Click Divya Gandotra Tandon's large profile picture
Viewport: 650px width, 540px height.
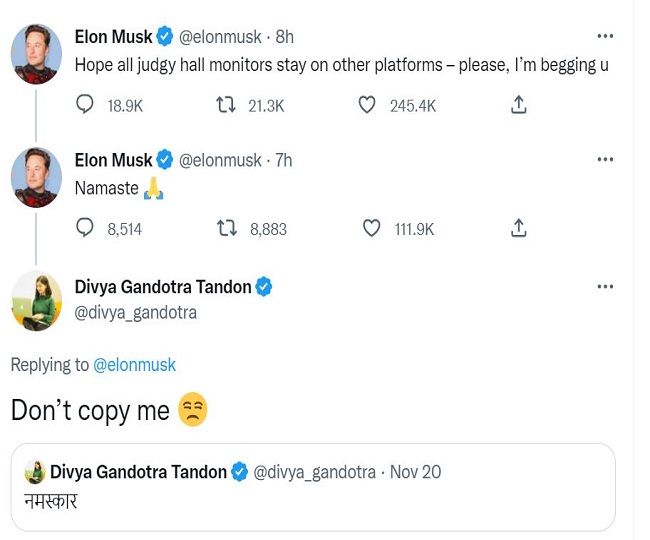coord(36,300)
